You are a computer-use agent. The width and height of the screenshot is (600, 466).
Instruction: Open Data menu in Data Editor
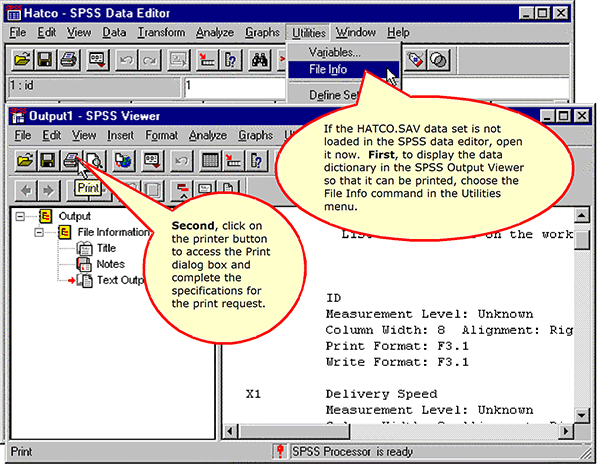click(114, 33)
